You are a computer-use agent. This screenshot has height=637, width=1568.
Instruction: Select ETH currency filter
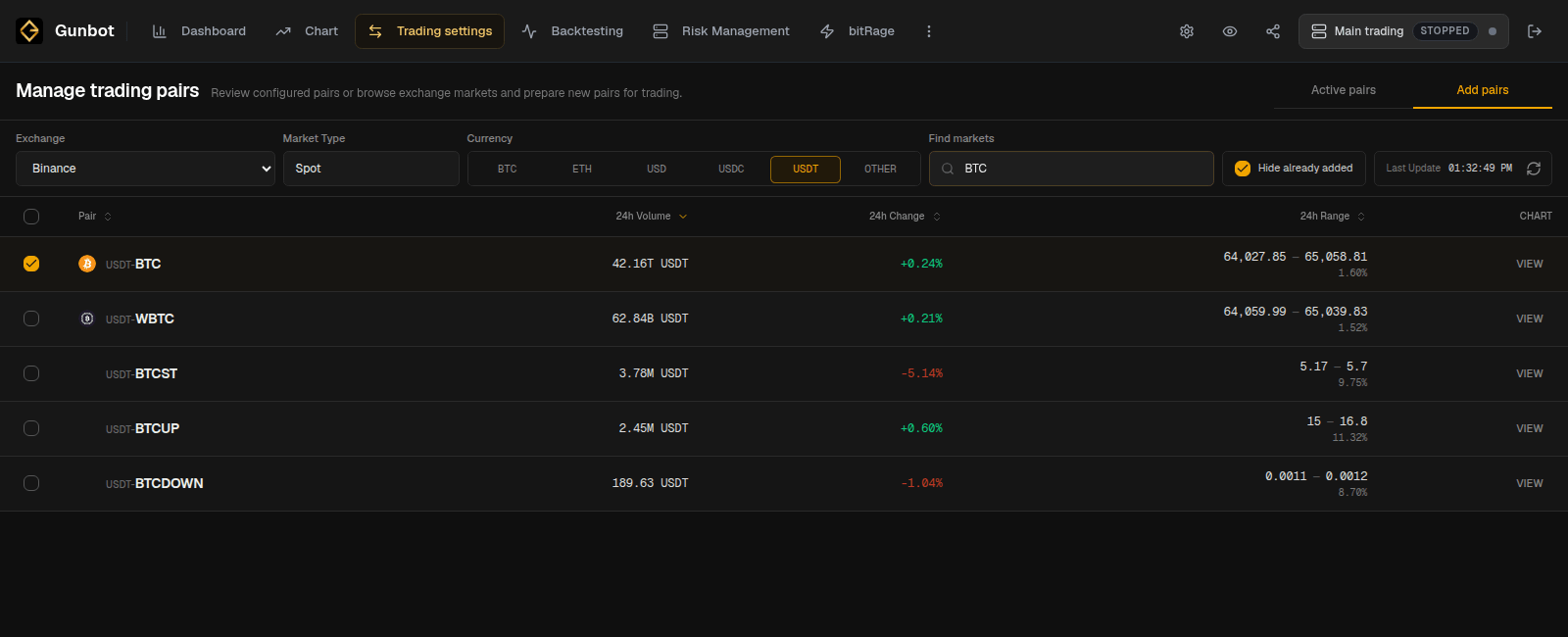coord(582,170)
